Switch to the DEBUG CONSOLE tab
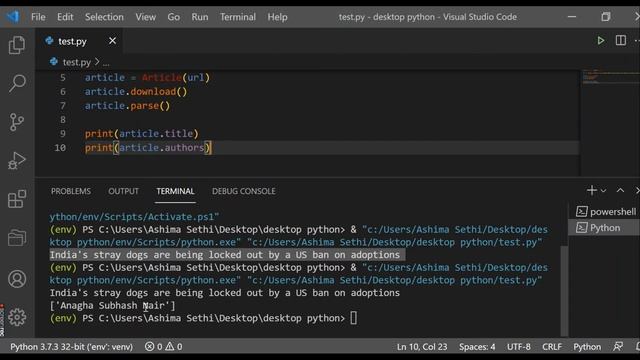This screenshot has width=640, height=360. point(244,191)
